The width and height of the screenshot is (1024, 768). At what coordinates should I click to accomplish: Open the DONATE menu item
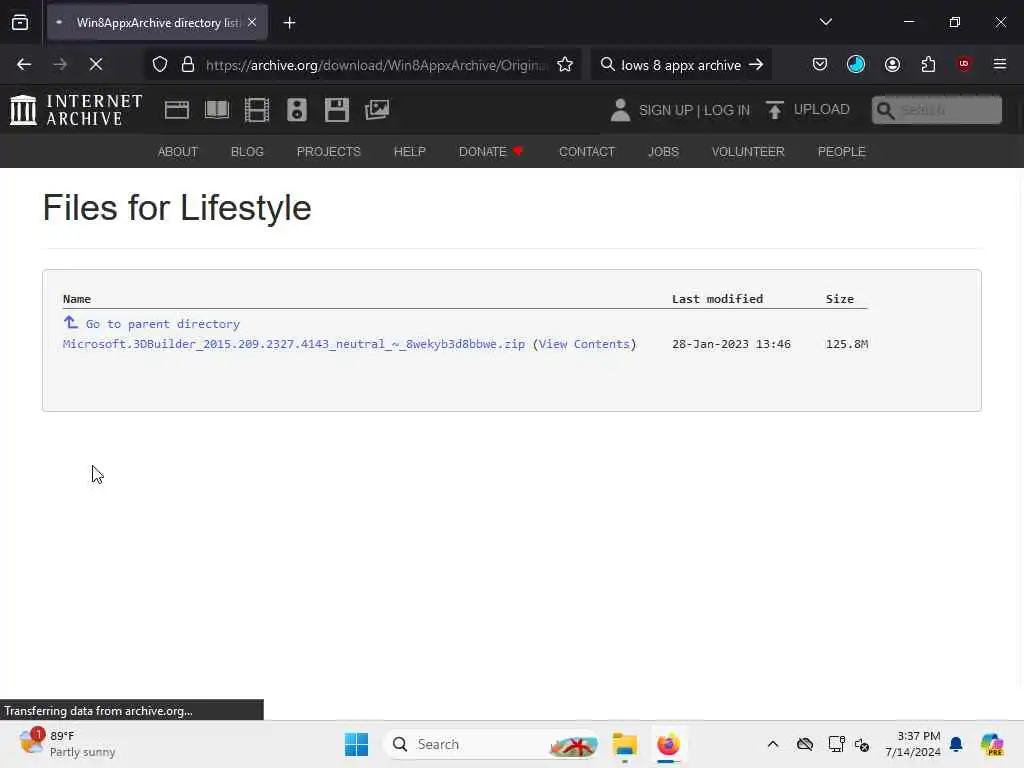coord(491,152)
